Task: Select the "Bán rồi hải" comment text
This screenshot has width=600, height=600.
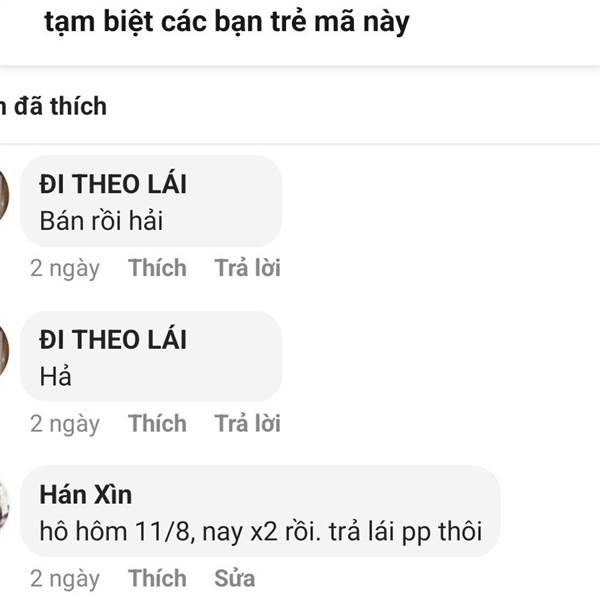Action: pyautogui.click(x=101, y=221)
